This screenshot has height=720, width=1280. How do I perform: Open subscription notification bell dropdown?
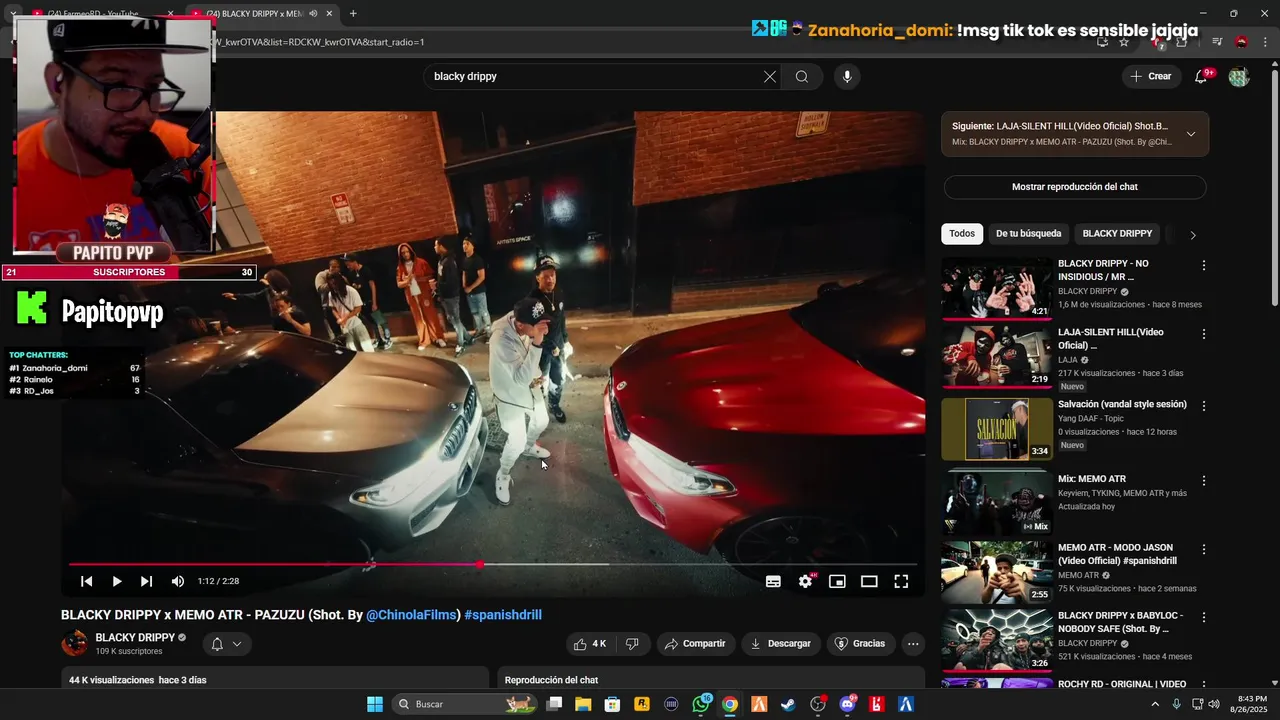(x=226, y=644)
